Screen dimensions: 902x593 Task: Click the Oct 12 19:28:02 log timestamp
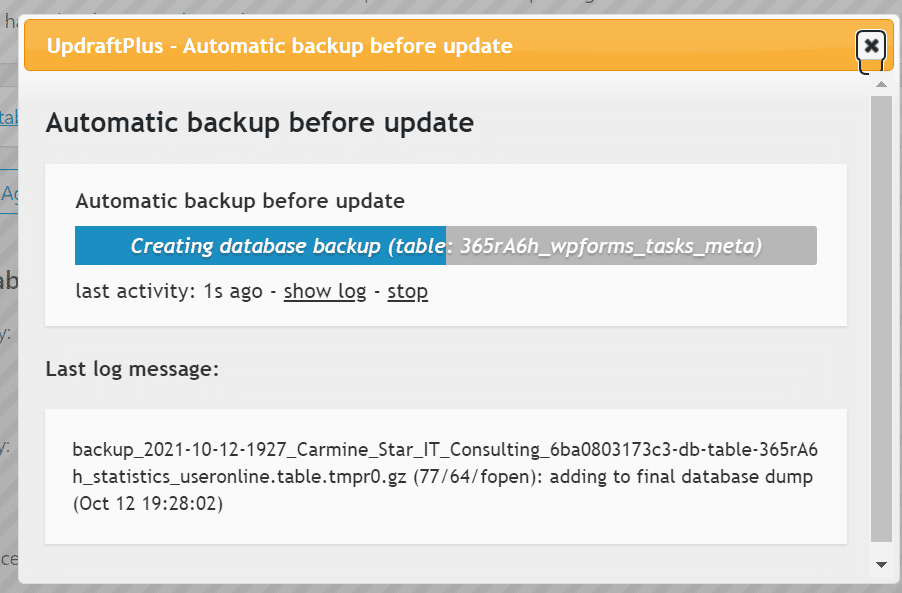(x=148, y=503)
